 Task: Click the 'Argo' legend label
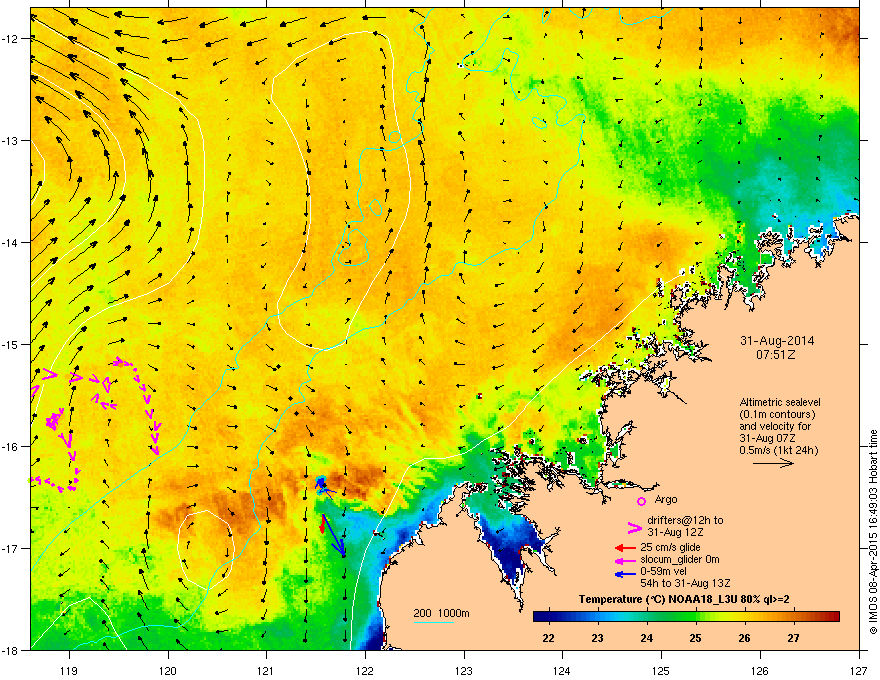point(666,499)
